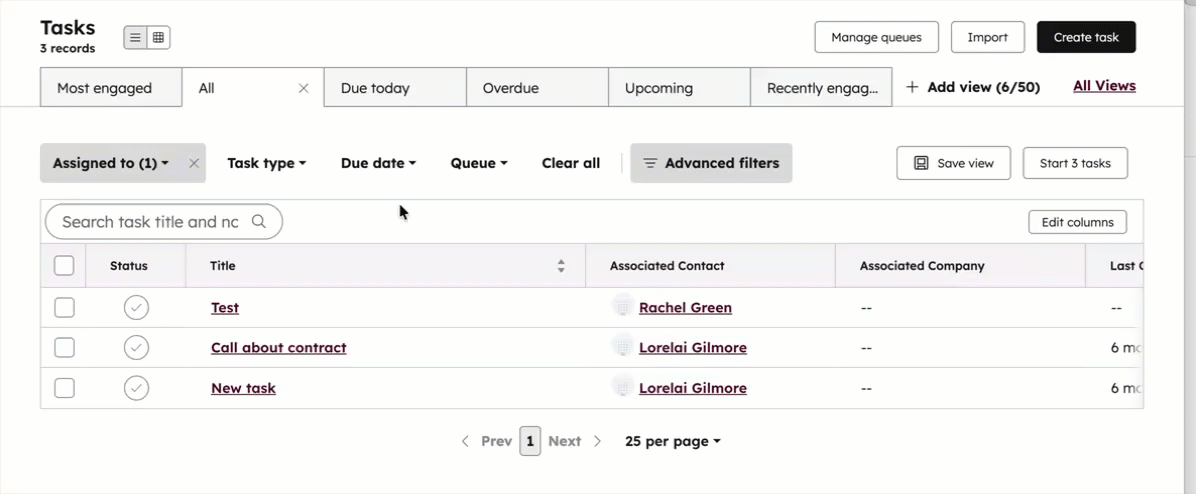Mark Call about contract task complete

click(137, 348)
